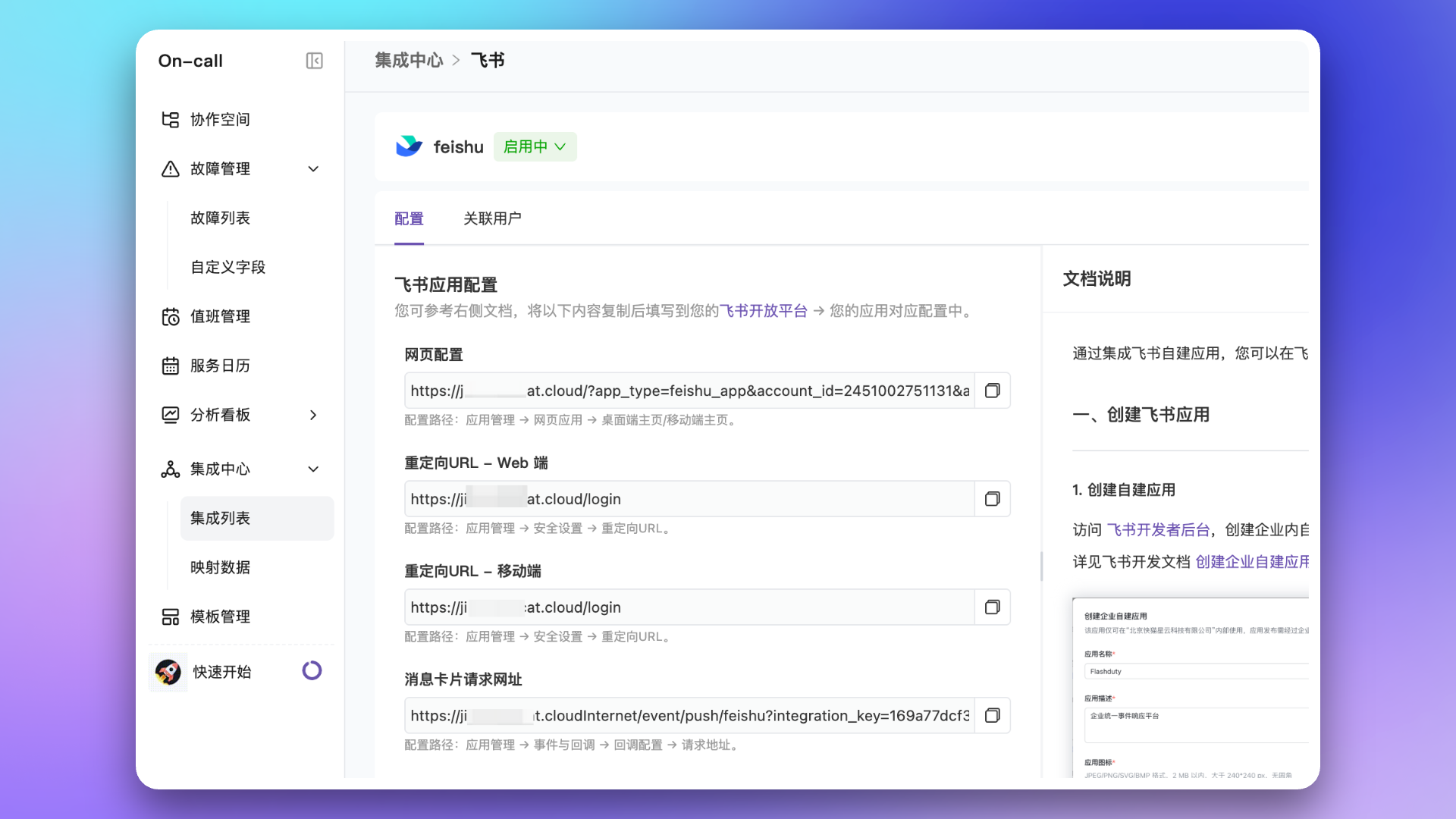Click the 快速开始 progress circle
This screenshot has width=1456, height=819.
[312, 670]
